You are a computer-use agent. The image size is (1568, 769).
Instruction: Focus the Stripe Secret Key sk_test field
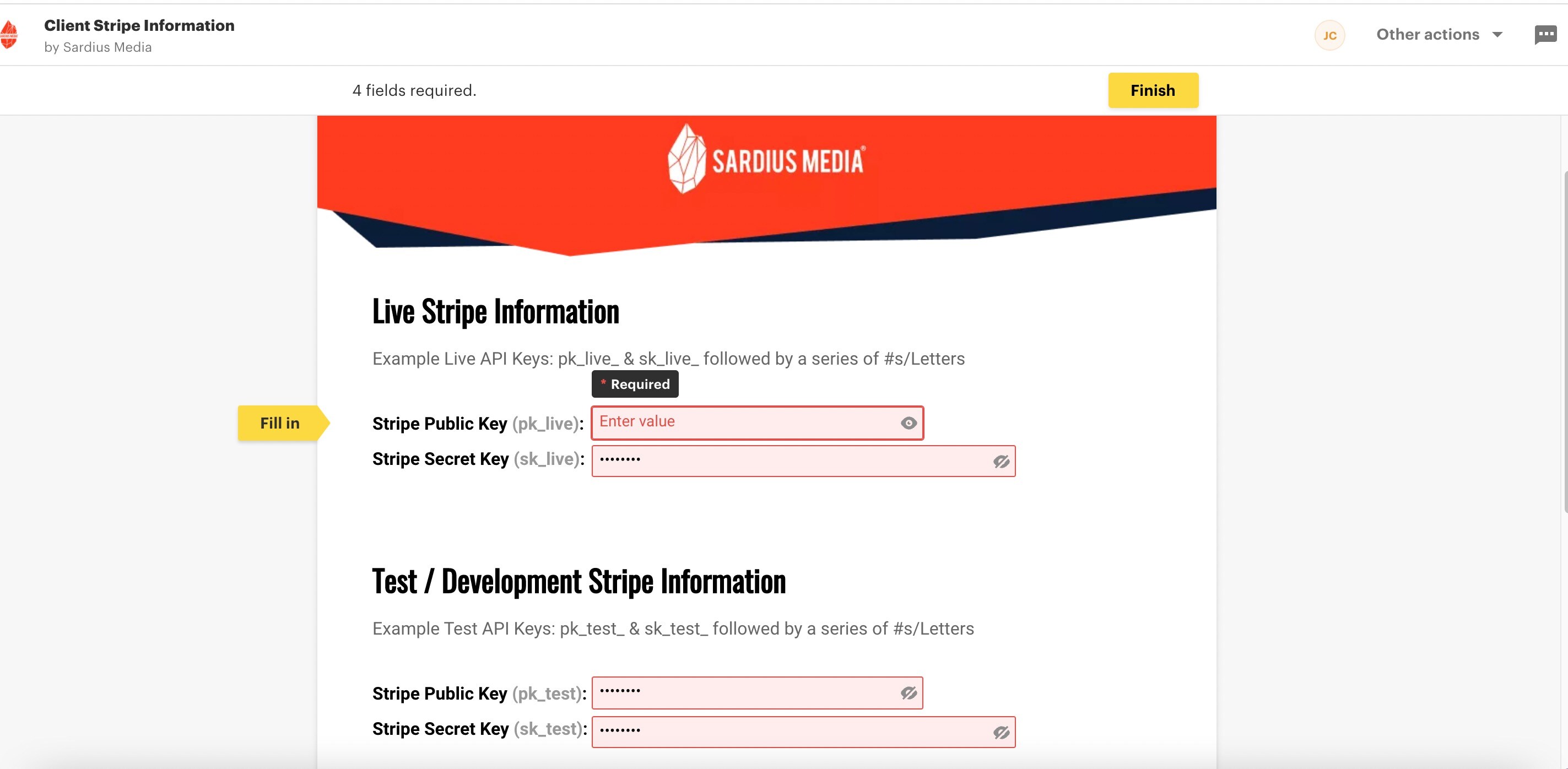803,732
